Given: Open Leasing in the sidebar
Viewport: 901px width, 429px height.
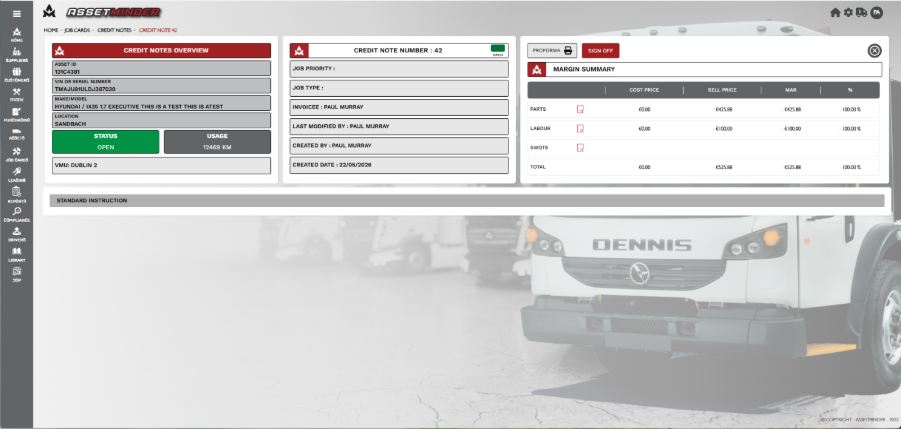Looking at the screenshot, I should pos(17,174).
